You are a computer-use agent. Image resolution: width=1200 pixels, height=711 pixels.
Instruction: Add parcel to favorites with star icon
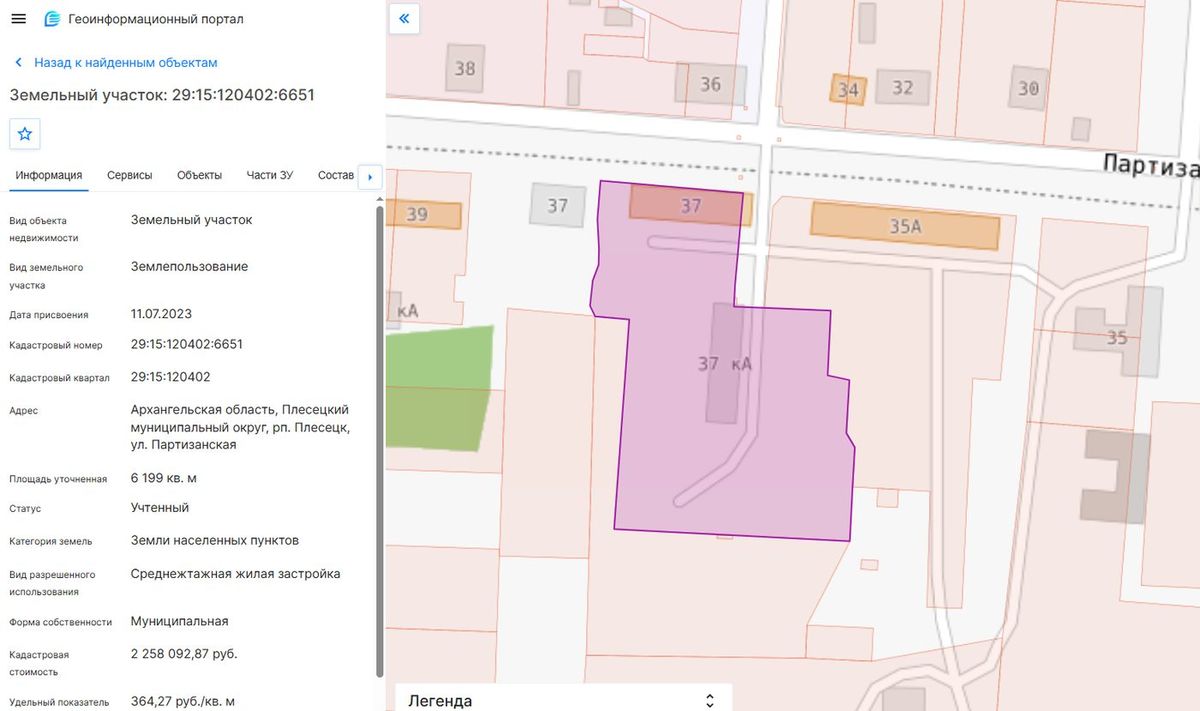coord(25,134)
